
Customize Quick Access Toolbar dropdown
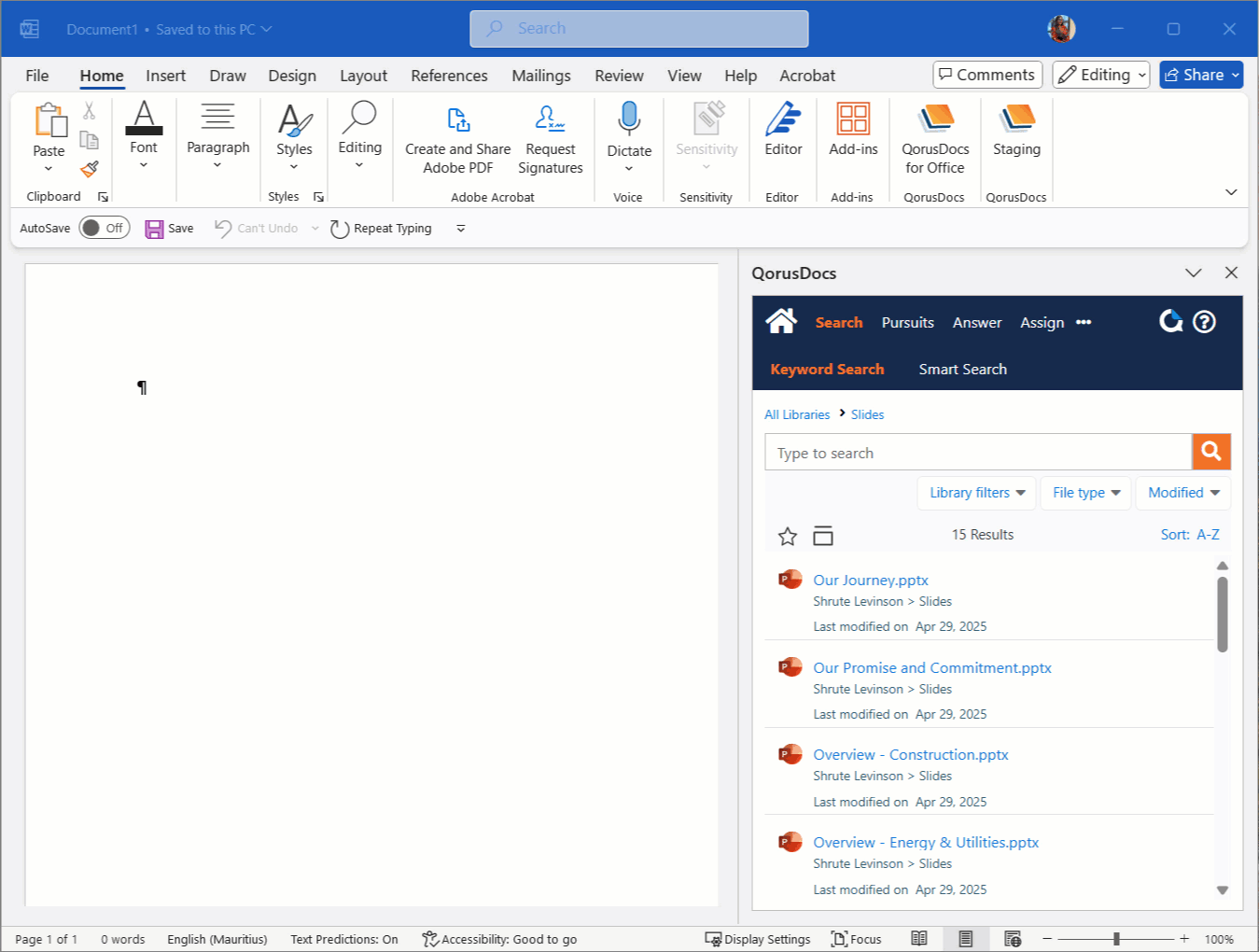click(461, 229)
